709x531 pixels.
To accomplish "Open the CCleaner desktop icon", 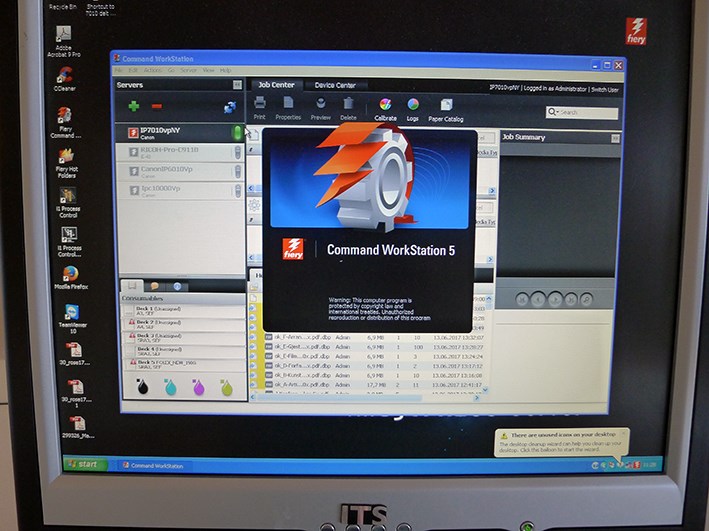I will click(65, 79).
